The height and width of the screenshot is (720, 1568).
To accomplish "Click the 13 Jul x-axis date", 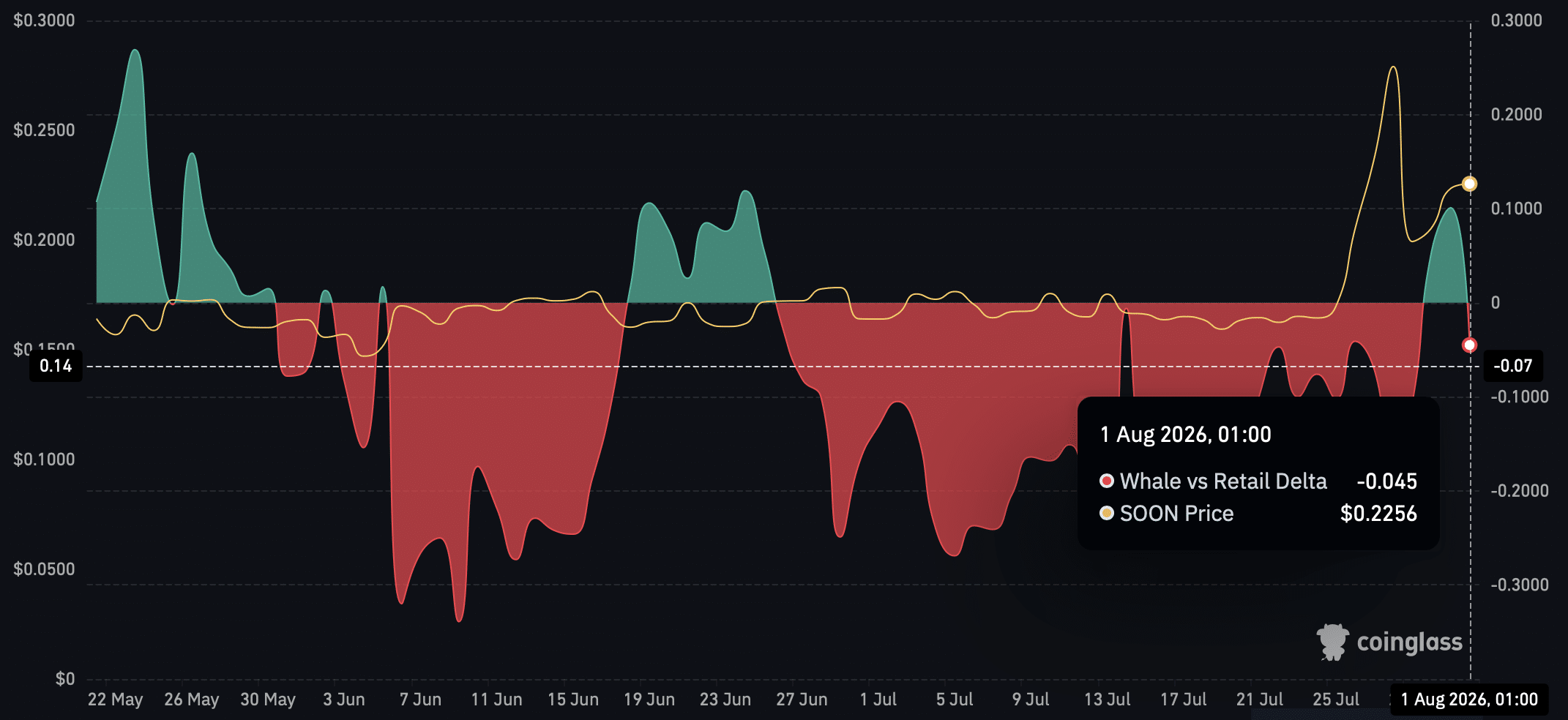I will coord(1107,700).
